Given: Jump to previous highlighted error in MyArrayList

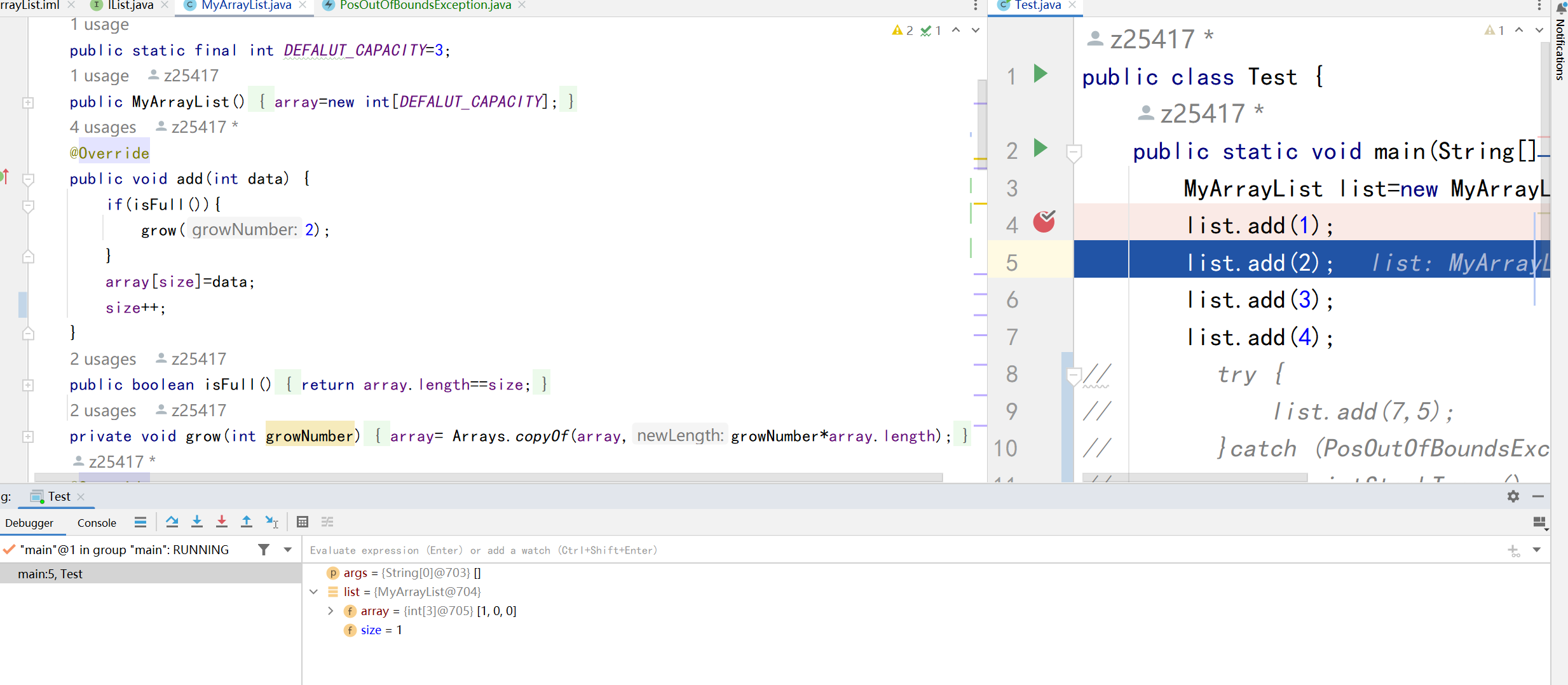Looking at the screenshot, I should [x=956, y=30].
